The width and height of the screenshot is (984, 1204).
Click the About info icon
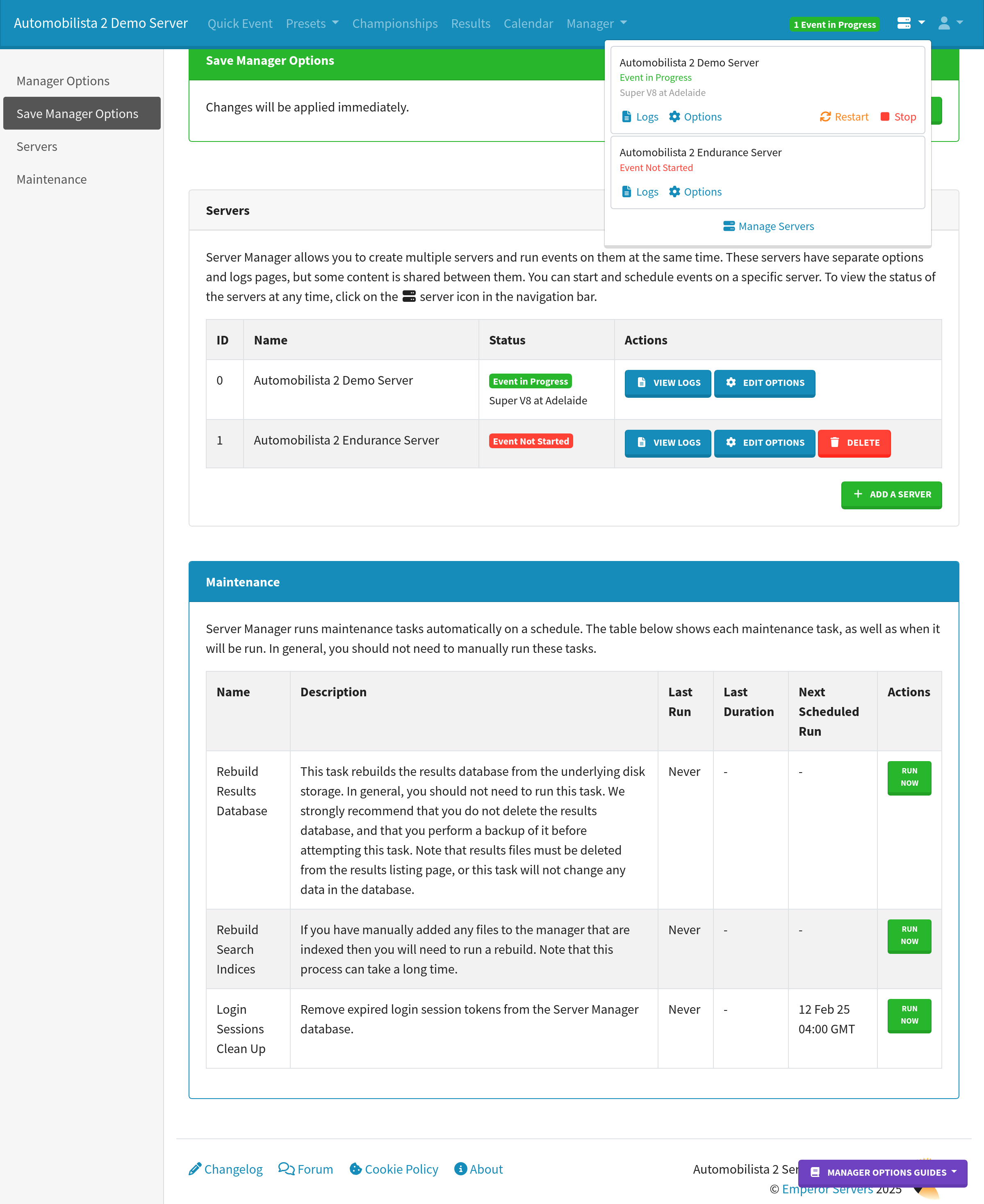(x=461, y=1169)
